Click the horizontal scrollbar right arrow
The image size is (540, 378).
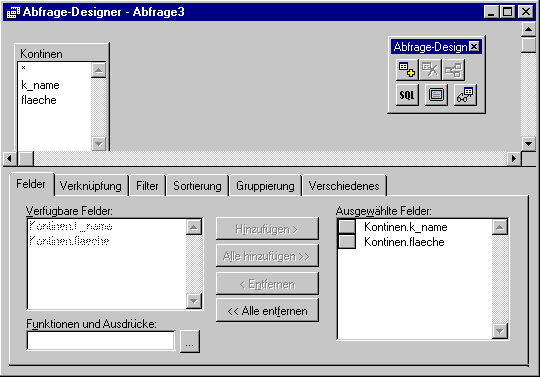[514, 159]
